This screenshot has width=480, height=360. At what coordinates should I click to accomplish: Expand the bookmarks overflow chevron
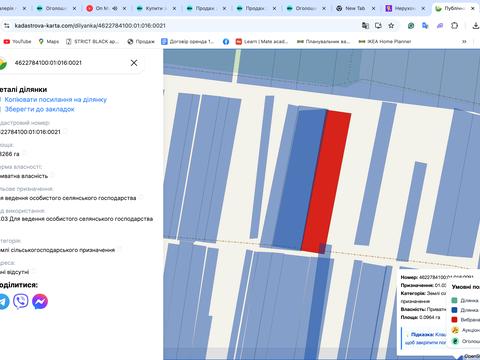pos(464,42)
